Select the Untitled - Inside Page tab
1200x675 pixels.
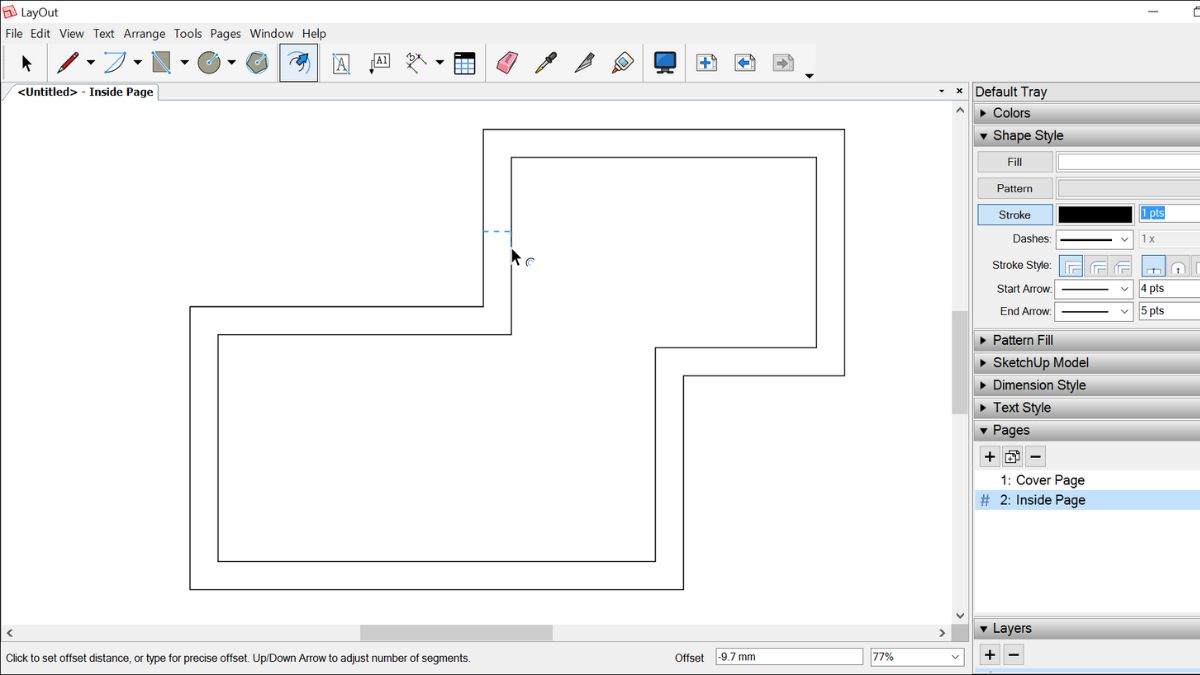(x=84, y=92)
